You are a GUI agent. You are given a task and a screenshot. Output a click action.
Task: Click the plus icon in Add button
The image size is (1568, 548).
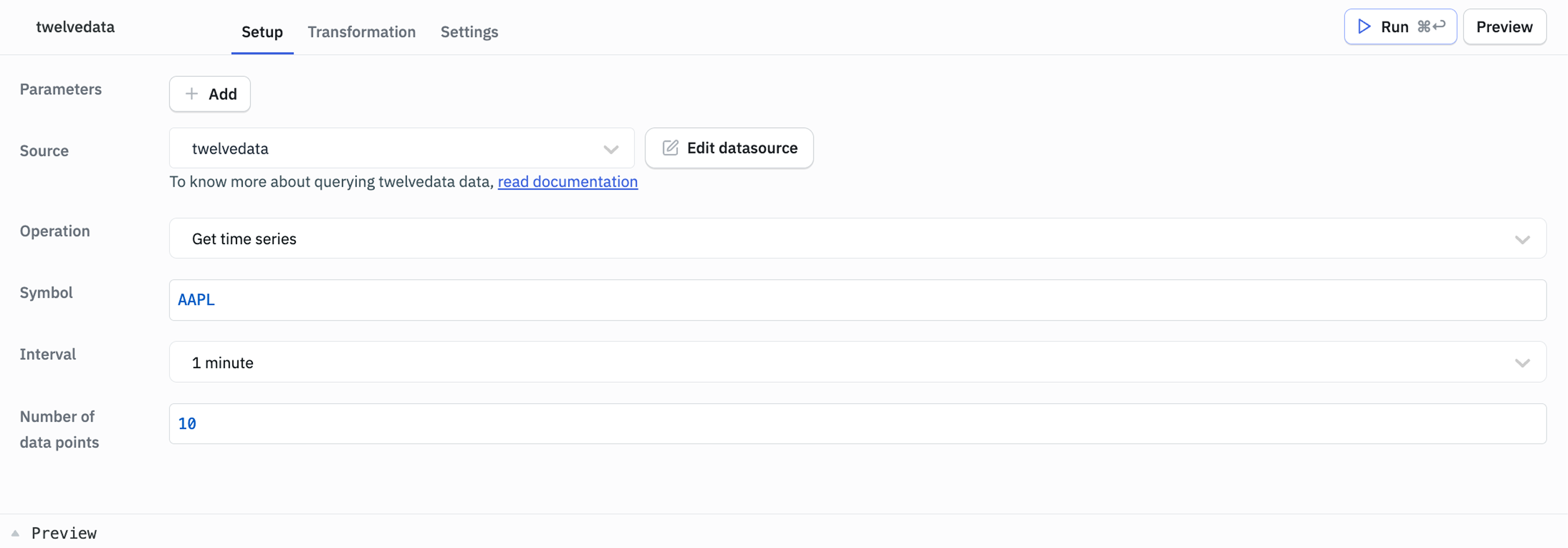(x=191, y=94)
